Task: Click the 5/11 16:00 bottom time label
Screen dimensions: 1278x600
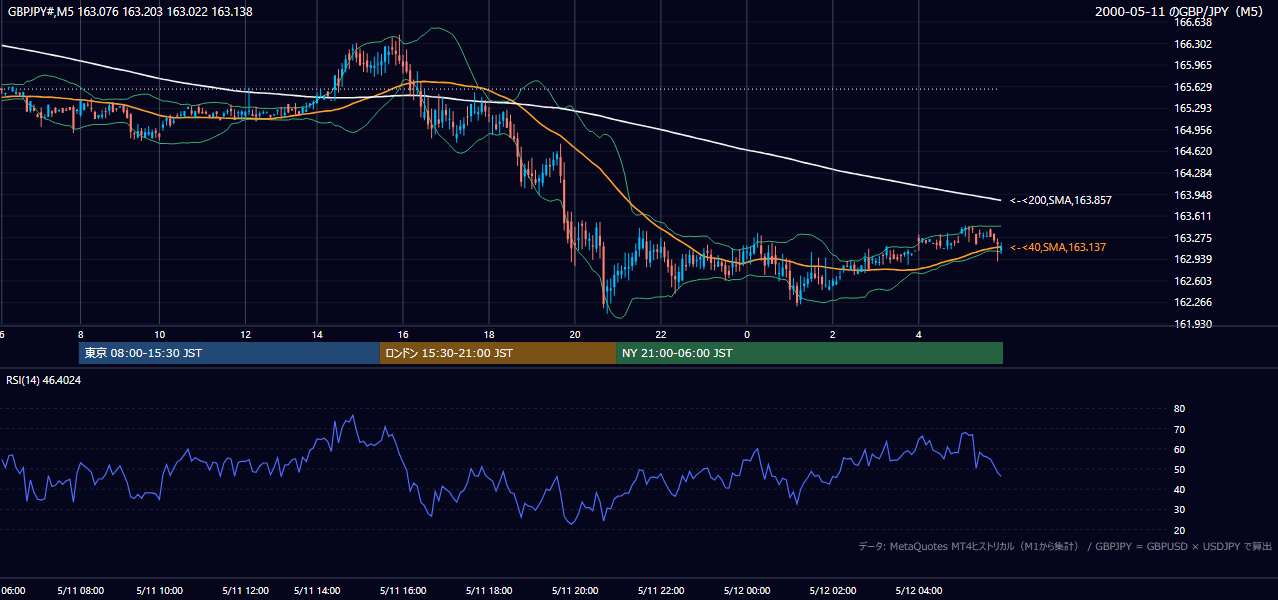Action: tap(401, 590)
